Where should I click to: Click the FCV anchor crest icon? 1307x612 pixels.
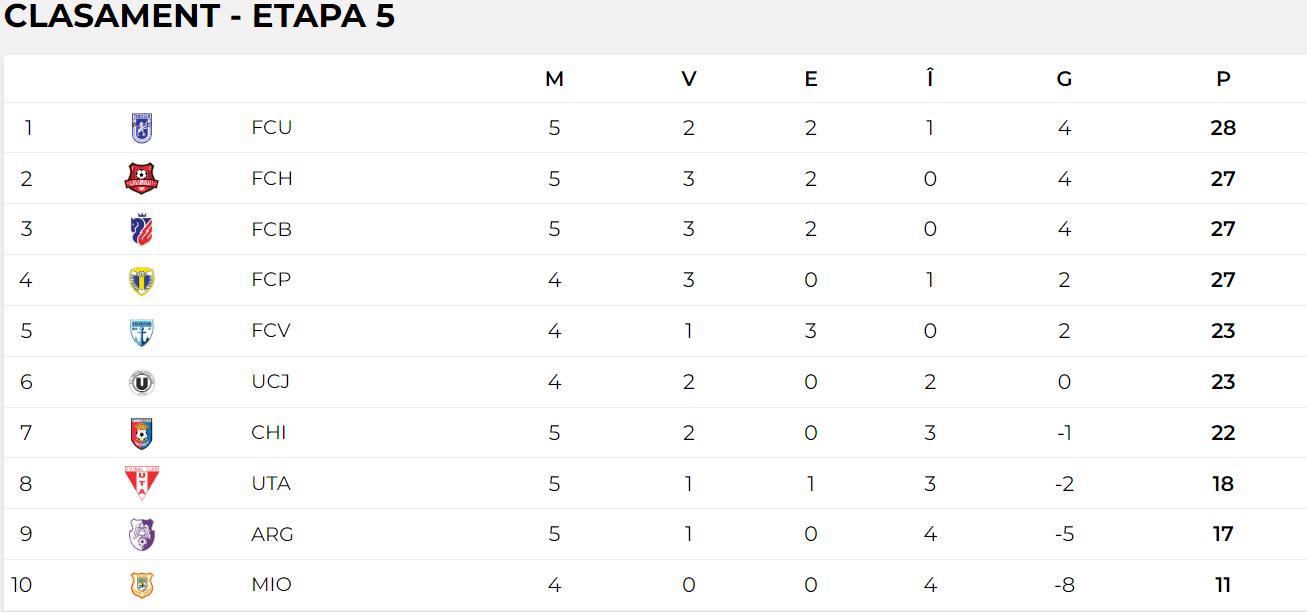coord(142,332)
